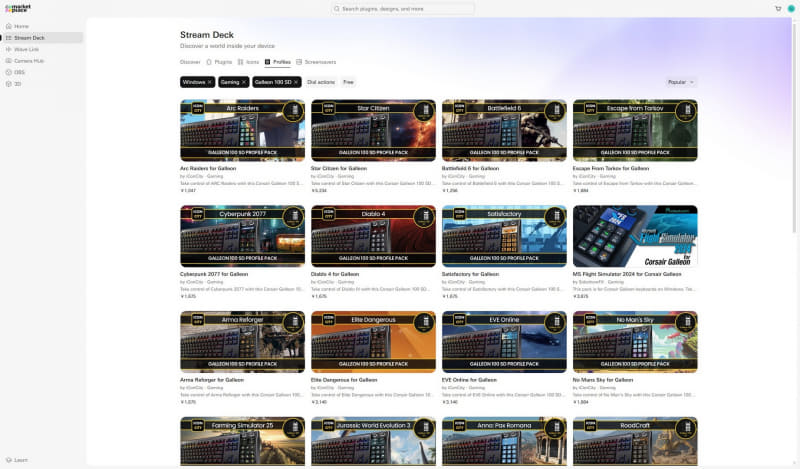
Task: Open Star Citizen profile thumbnail
Action: pos(373,130)
